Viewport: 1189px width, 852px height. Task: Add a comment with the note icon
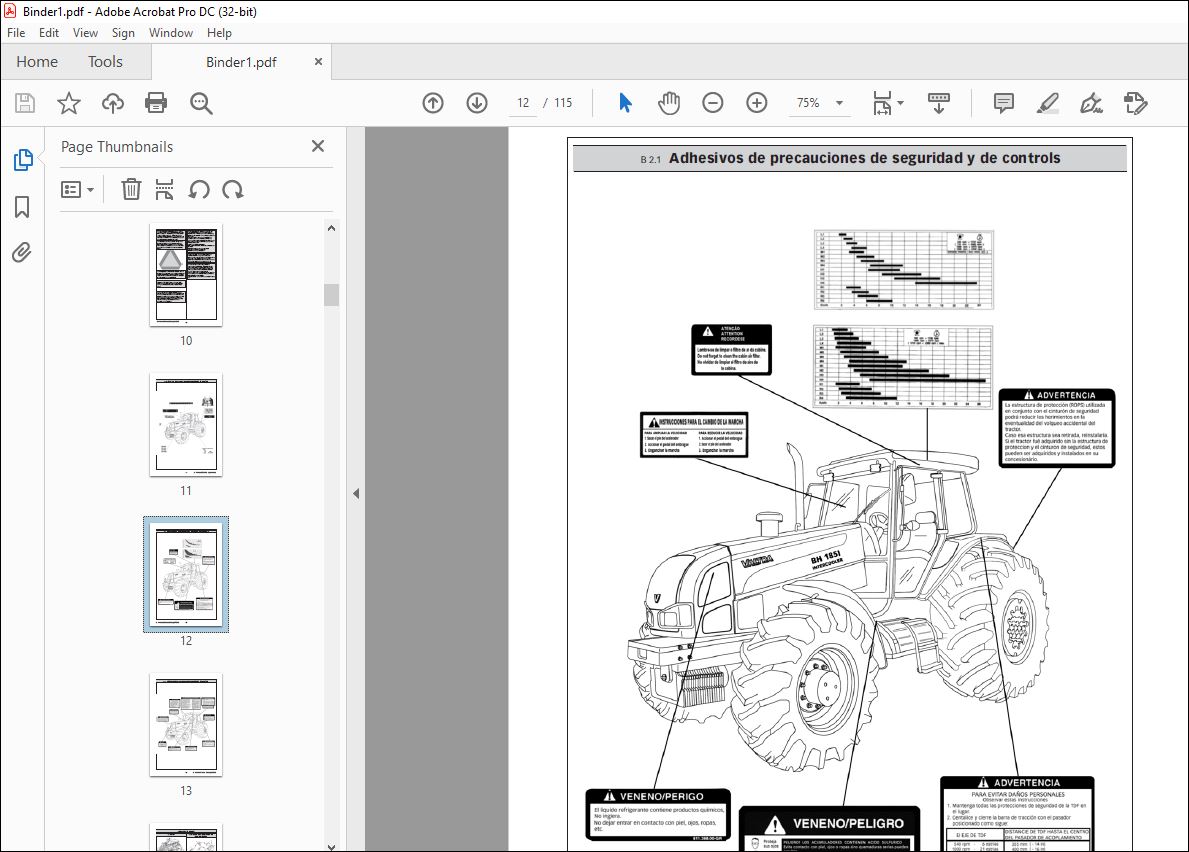1003,103
